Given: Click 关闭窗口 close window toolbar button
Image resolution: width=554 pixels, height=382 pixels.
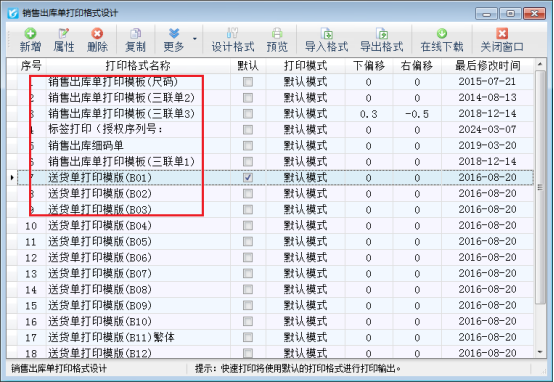Looking at the screenshot, I should coord(502,40).
